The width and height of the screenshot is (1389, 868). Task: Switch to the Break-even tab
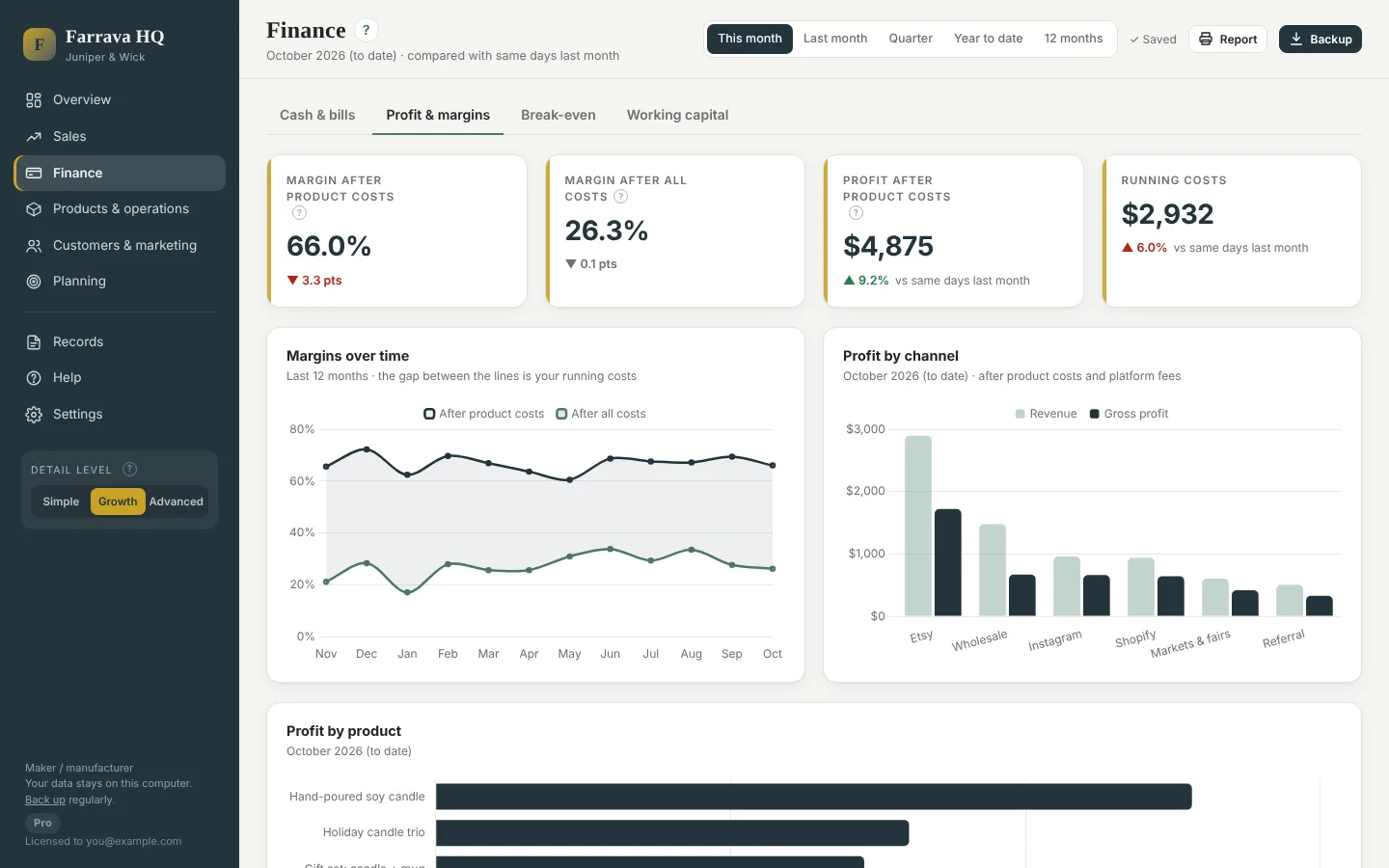[x=558, y=115]
